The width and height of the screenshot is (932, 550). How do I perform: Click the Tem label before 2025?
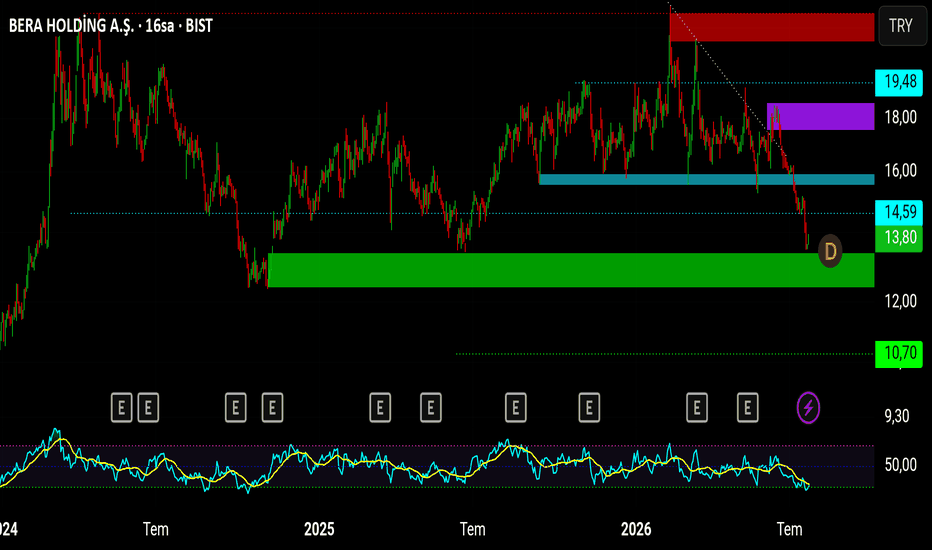point(156,529)
